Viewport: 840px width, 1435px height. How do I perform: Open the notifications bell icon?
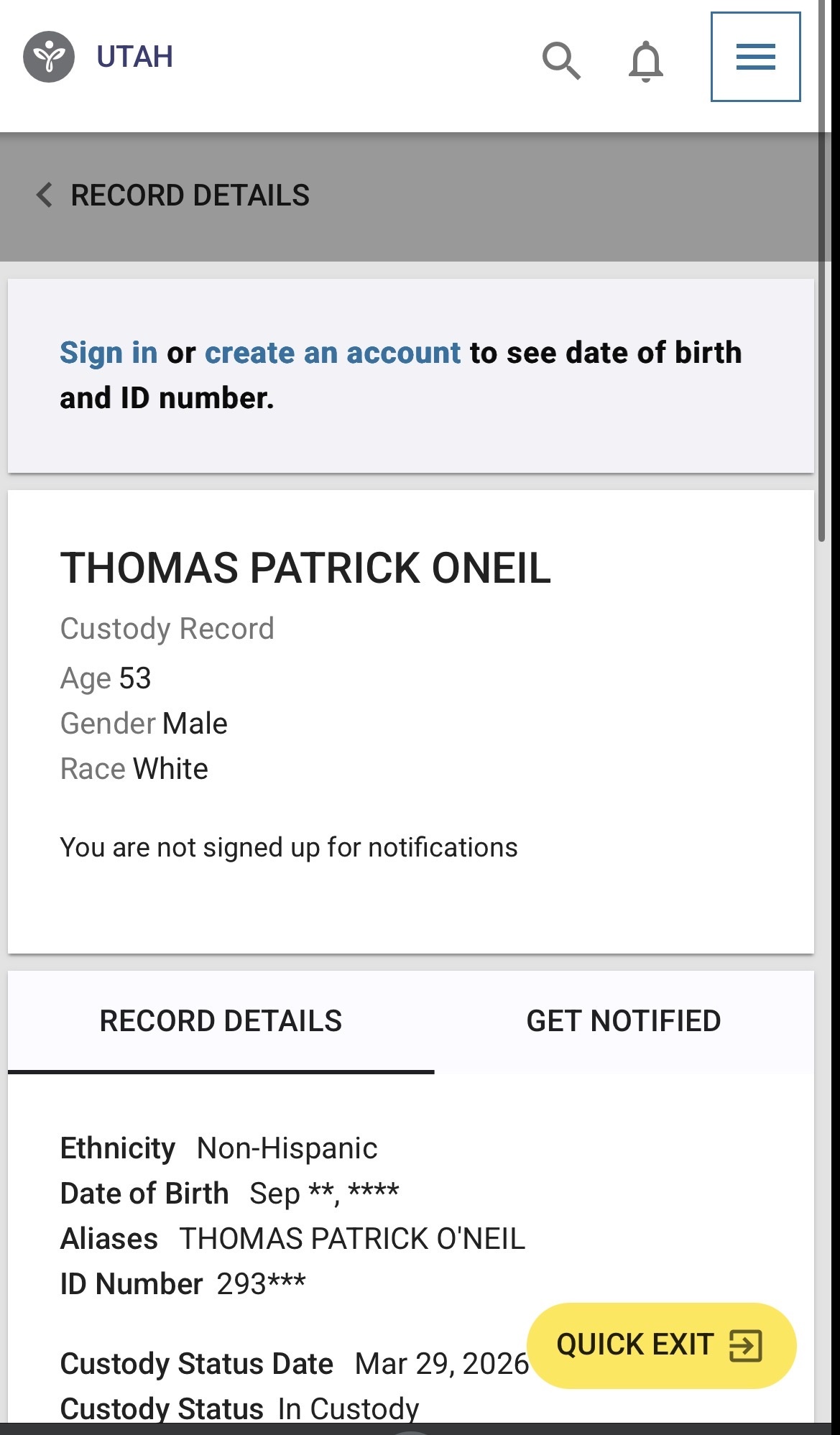pos(645,60)
